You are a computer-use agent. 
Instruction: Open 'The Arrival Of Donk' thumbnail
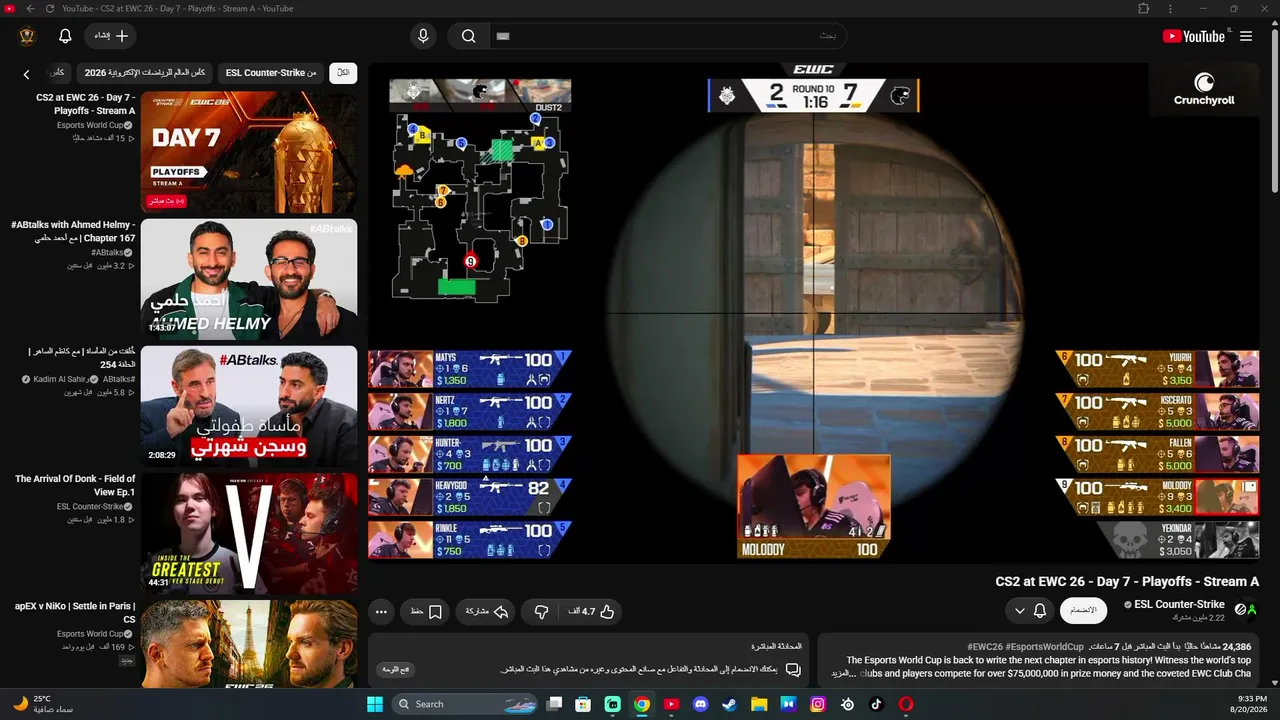click(249, 534)
